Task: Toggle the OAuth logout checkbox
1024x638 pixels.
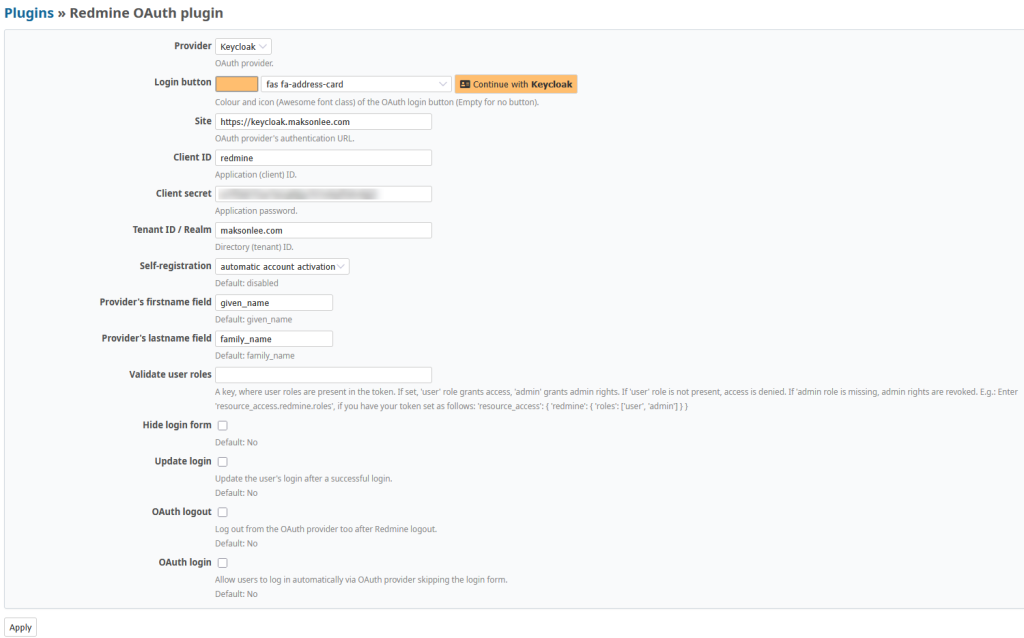Action: pyautogui.click(x=223, y=512)
